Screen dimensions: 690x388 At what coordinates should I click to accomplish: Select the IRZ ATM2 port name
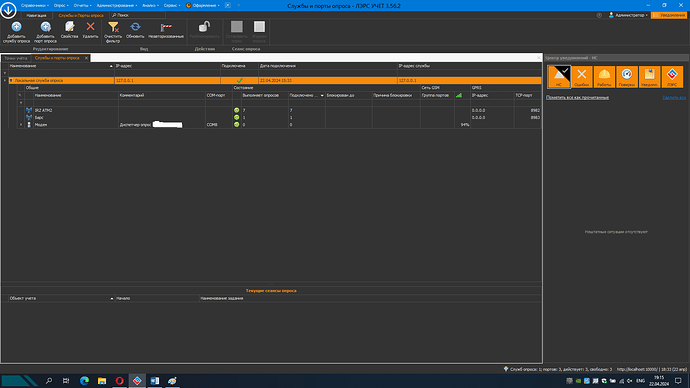point(43,110)
